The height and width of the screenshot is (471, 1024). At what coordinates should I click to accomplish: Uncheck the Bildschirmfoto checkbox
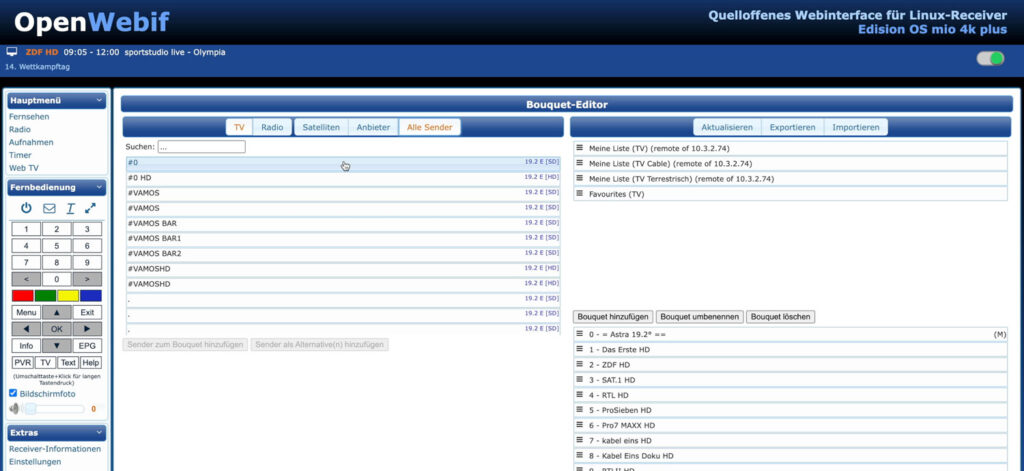pos(12,394)
